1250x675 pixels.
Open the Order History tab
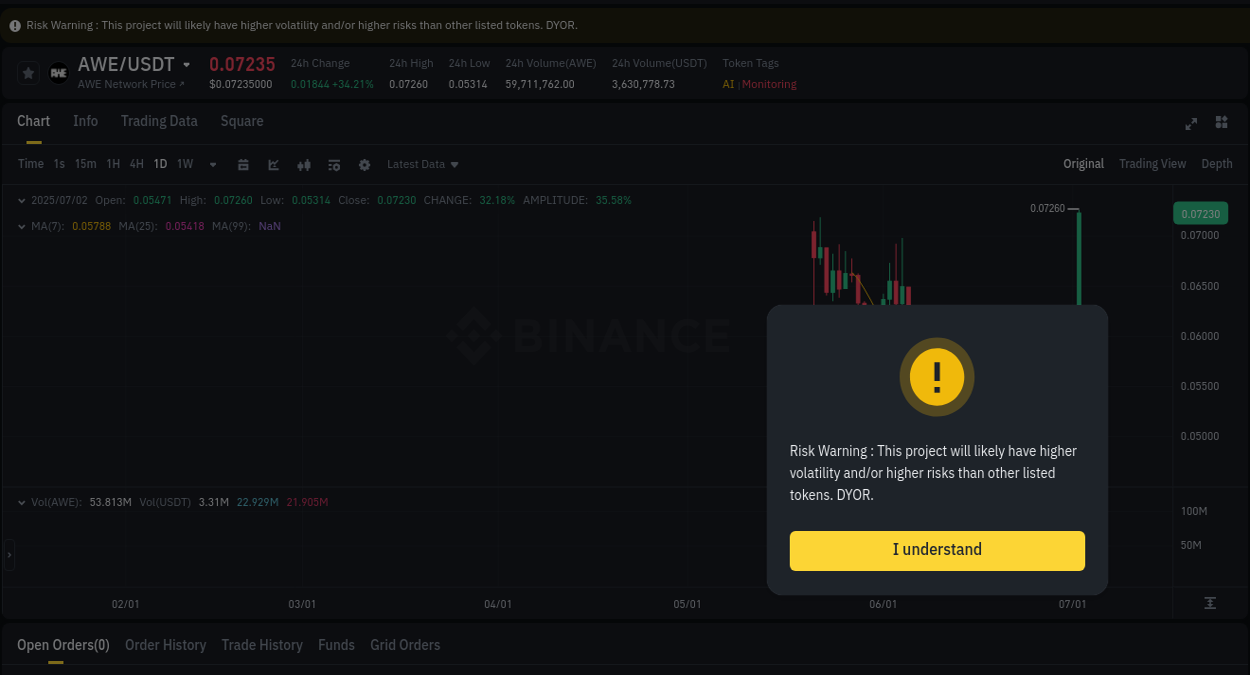click(165, 645)
